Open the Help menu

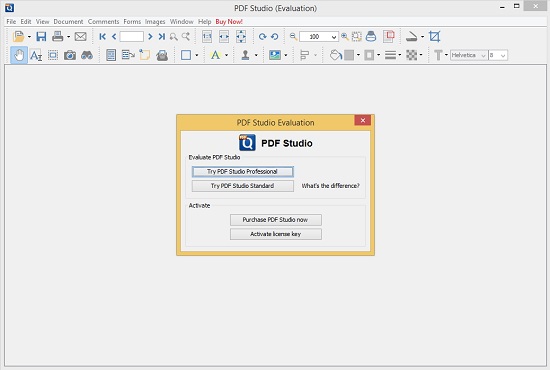click(204, 21)
